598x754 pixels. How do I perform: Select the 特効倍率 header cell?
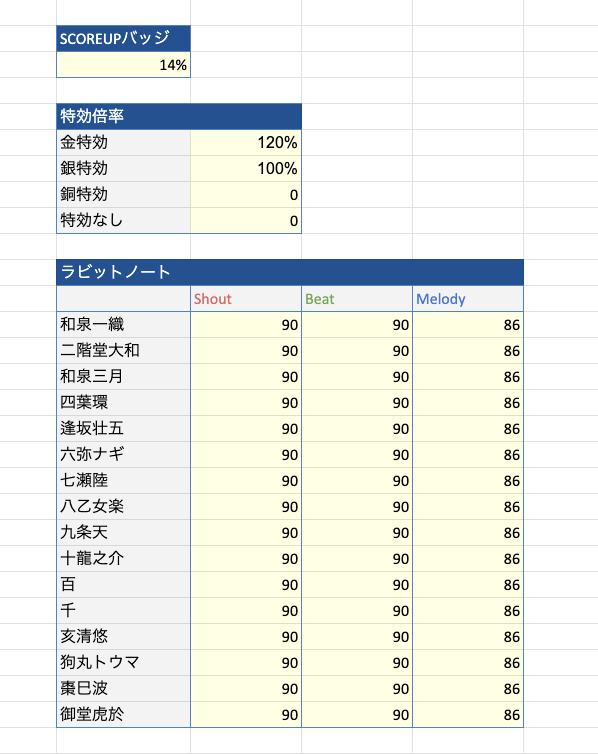[x=179, y=116]
